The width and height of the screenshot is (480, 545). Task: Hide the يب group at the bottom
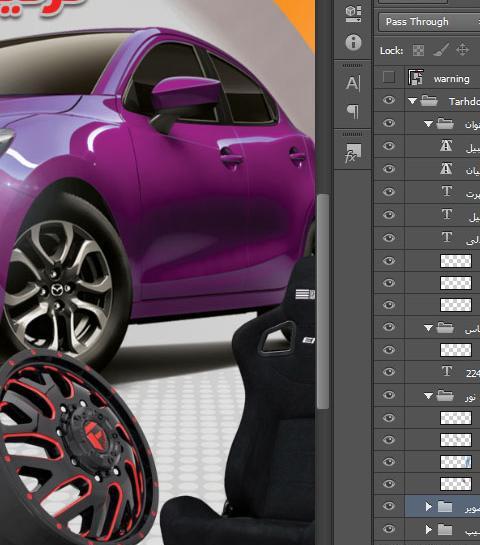click(389, 529)
